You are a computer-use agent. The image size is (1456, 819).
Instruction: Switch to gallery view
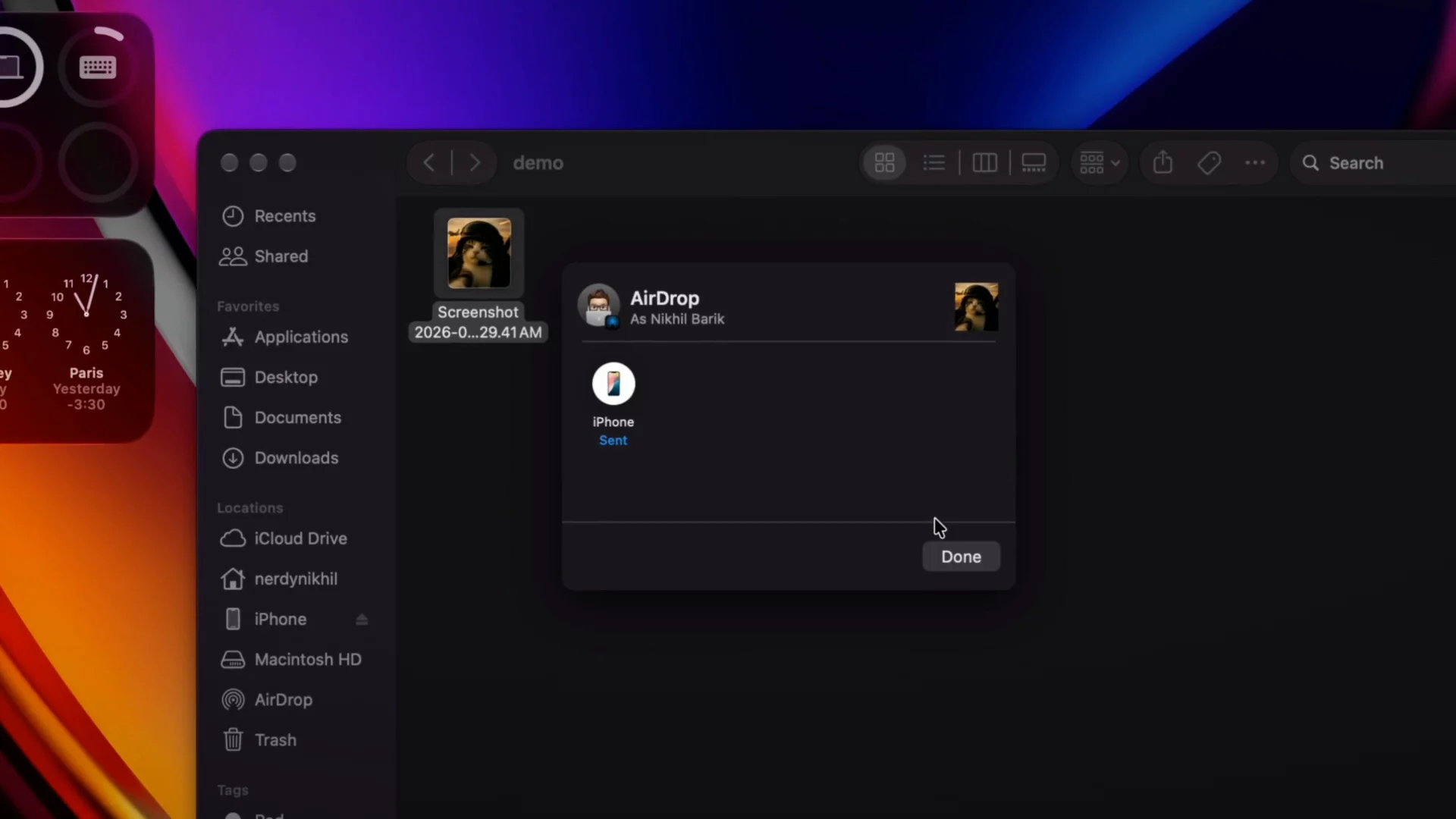1034,163
